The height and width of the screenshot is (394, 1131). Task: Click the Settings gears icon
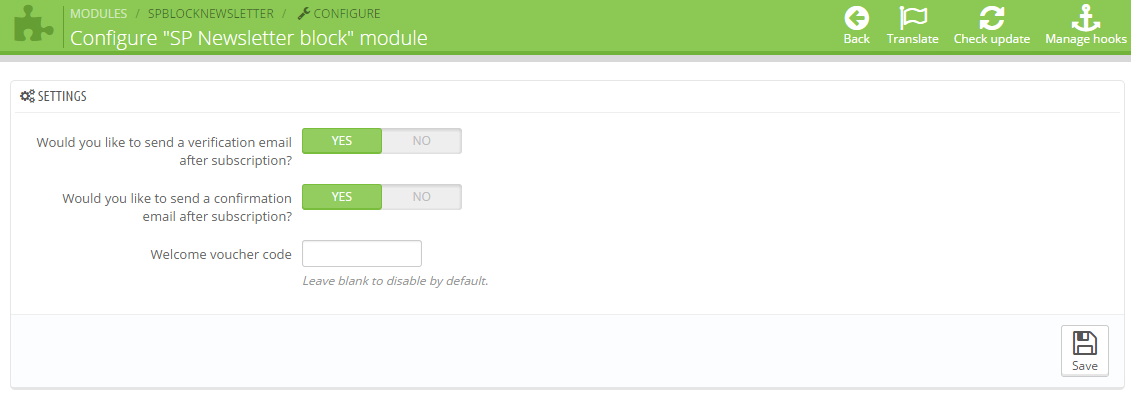pyautogui.click(x=27, y=96)
